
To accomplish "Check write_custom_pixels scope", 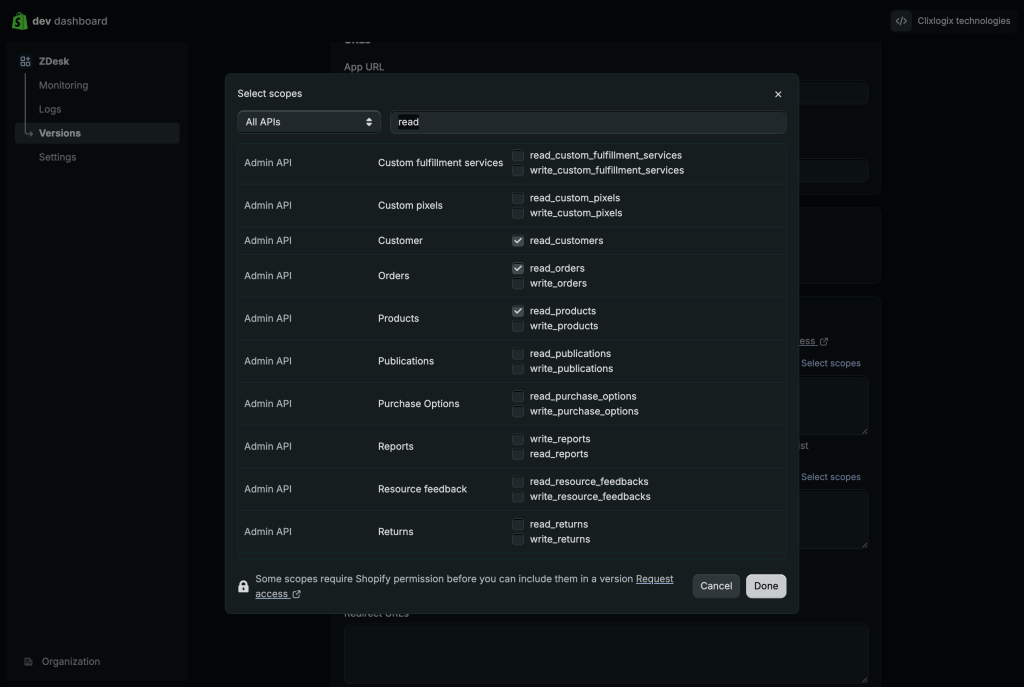I will [x=518, y=213].
